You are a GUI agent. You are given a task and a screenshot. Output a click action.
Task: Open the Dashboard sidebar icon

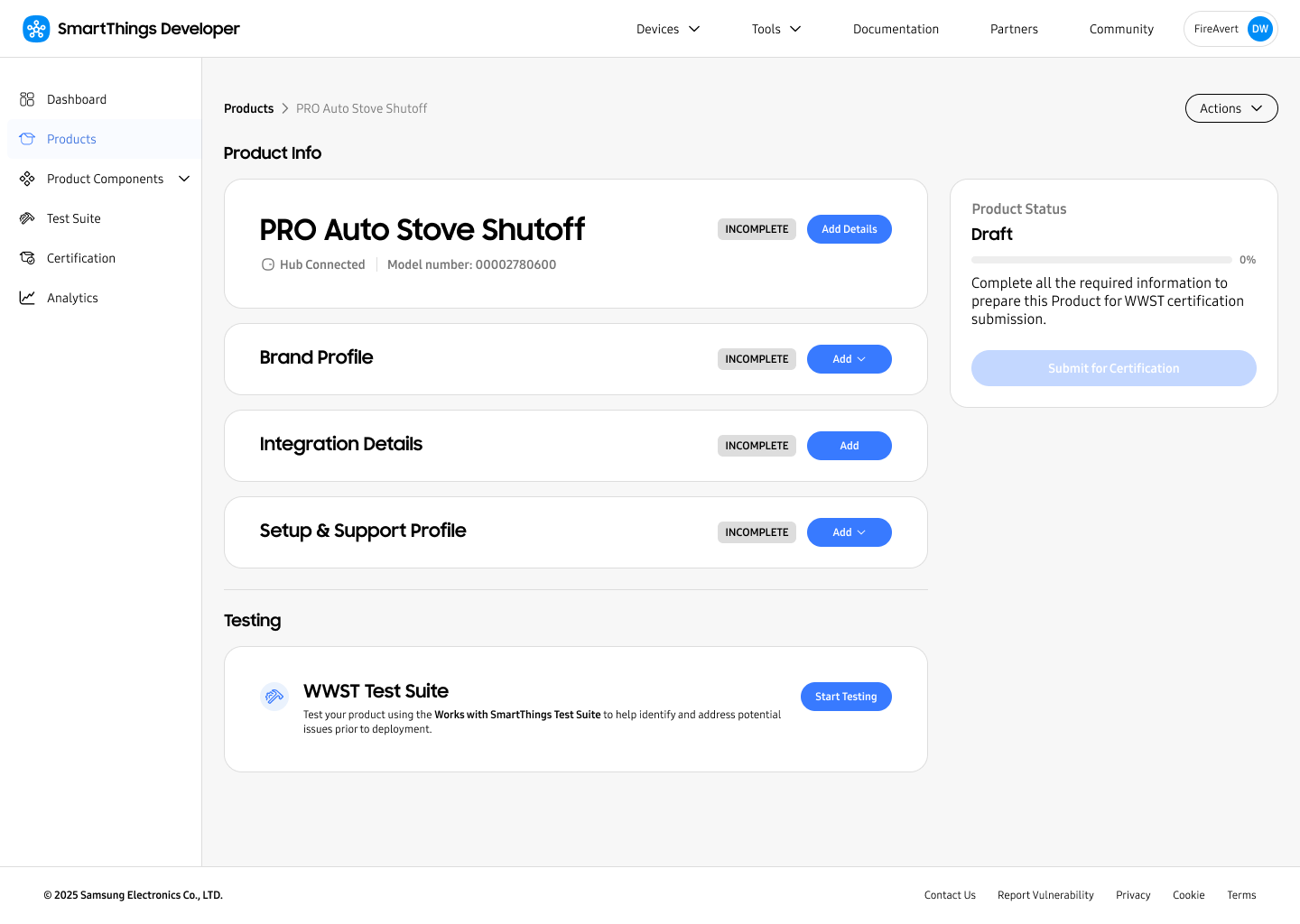click(27, 99)
